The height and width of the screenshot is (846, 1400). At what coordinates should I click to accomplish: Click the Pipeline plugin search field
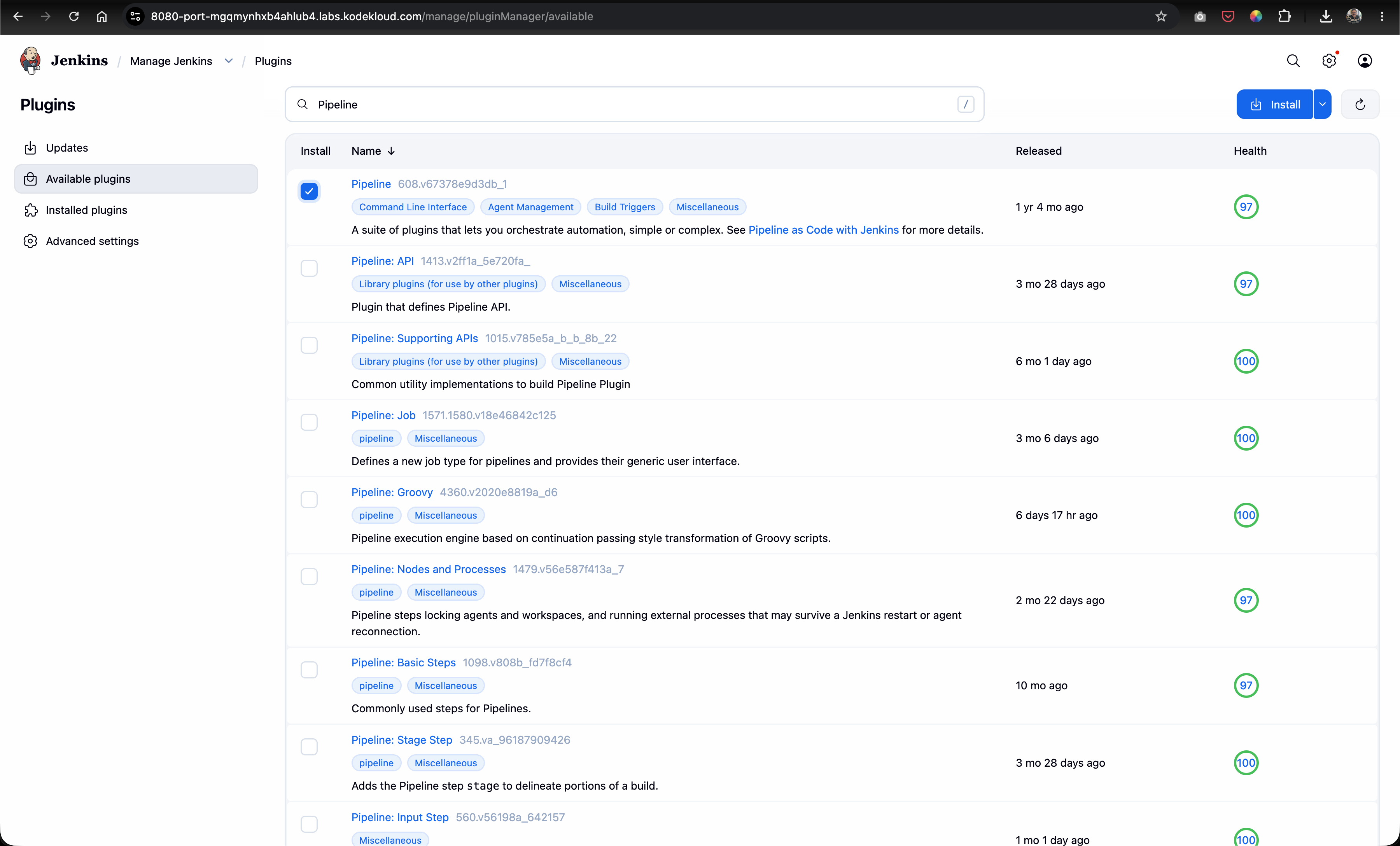click(634, 104)
